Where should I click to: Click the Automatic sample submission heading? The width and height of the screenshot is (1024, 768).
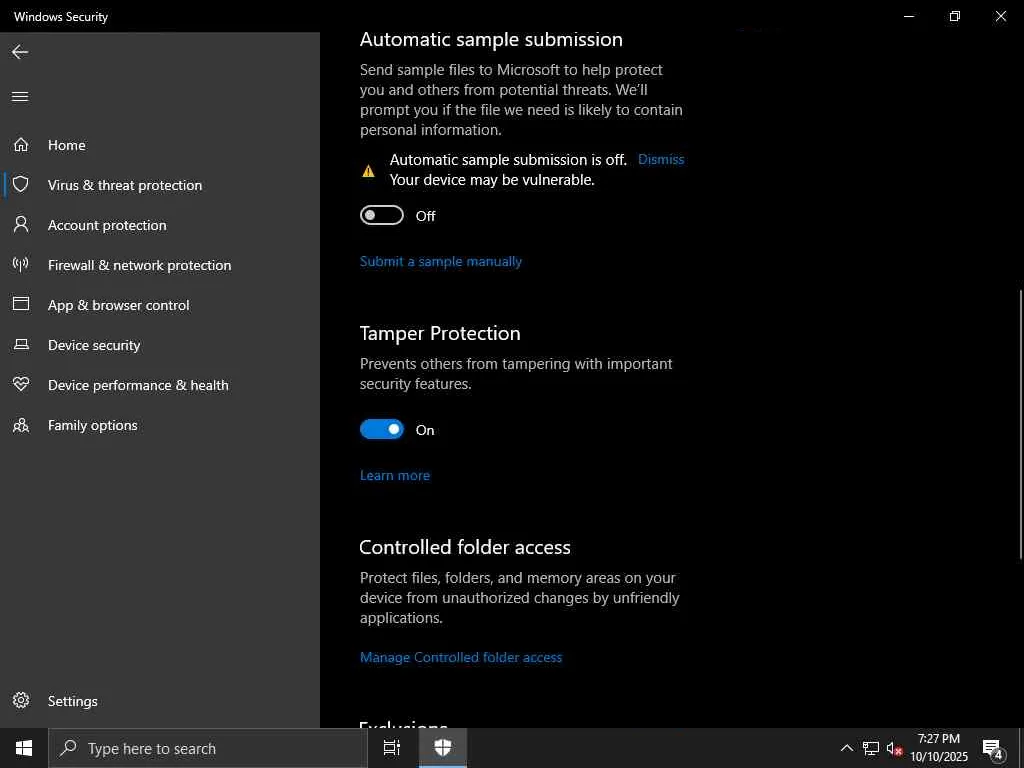(x=491, y=39)
